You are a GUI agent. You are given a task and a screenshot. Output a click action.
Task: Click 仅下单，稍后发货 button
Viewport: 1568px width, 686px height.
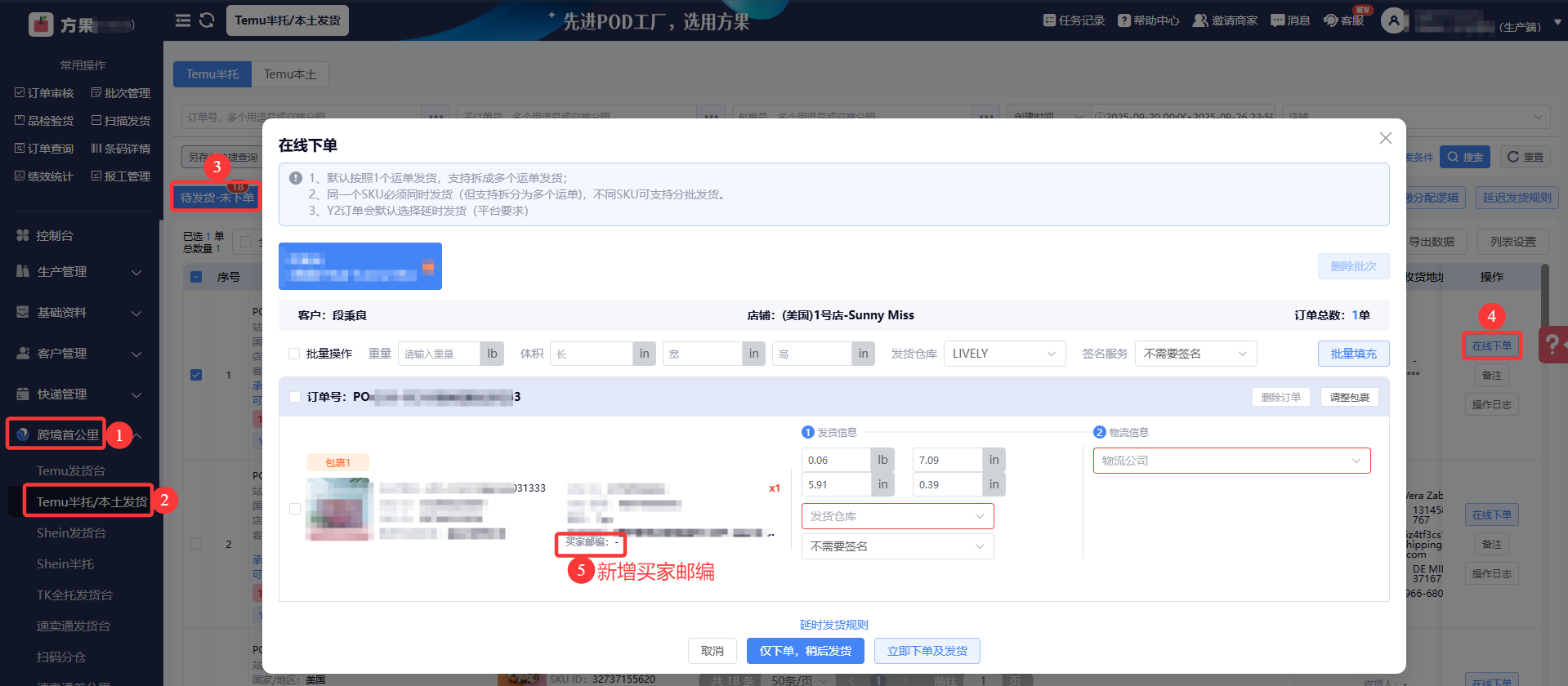click(x=806, y=651)
